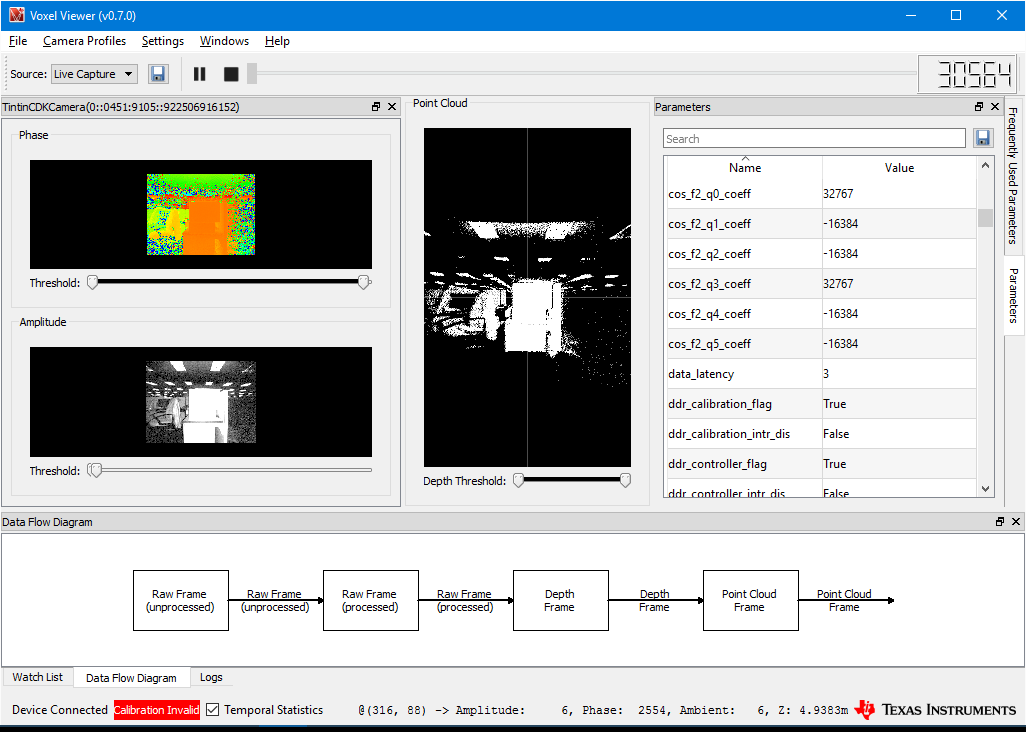Select the Data Flow Diagram tab
The width and height of the screenshot is (1026, 732).
(x=132, y=678)
